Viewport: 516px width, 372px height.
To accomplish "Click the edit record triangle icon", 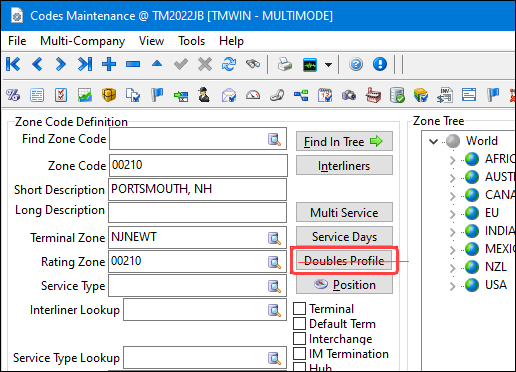I will pos(157,64).
